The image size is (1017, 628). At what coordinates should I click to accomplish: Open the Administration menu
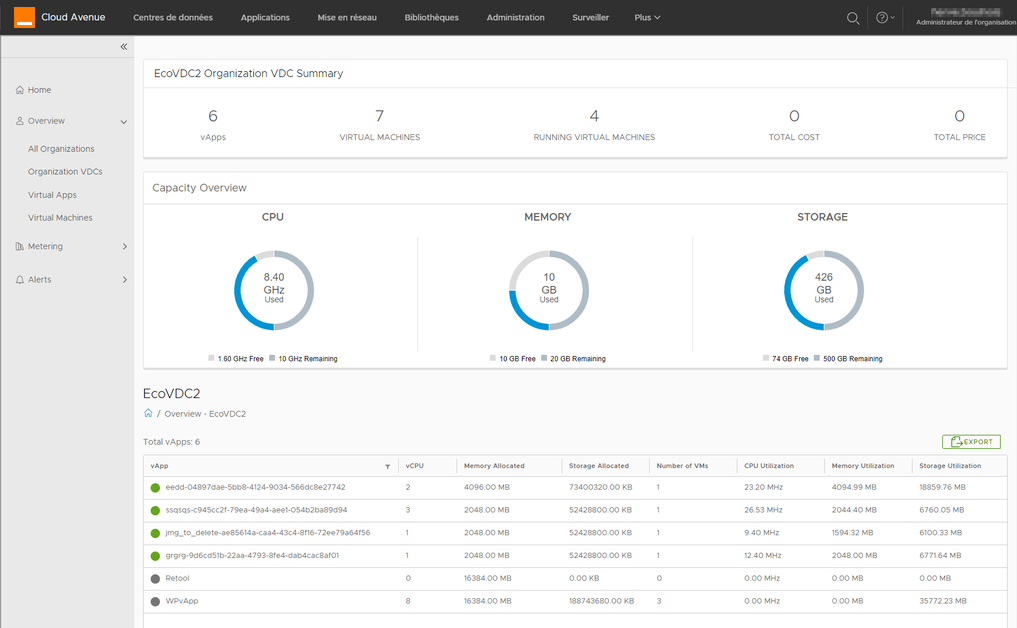point(516,18)
